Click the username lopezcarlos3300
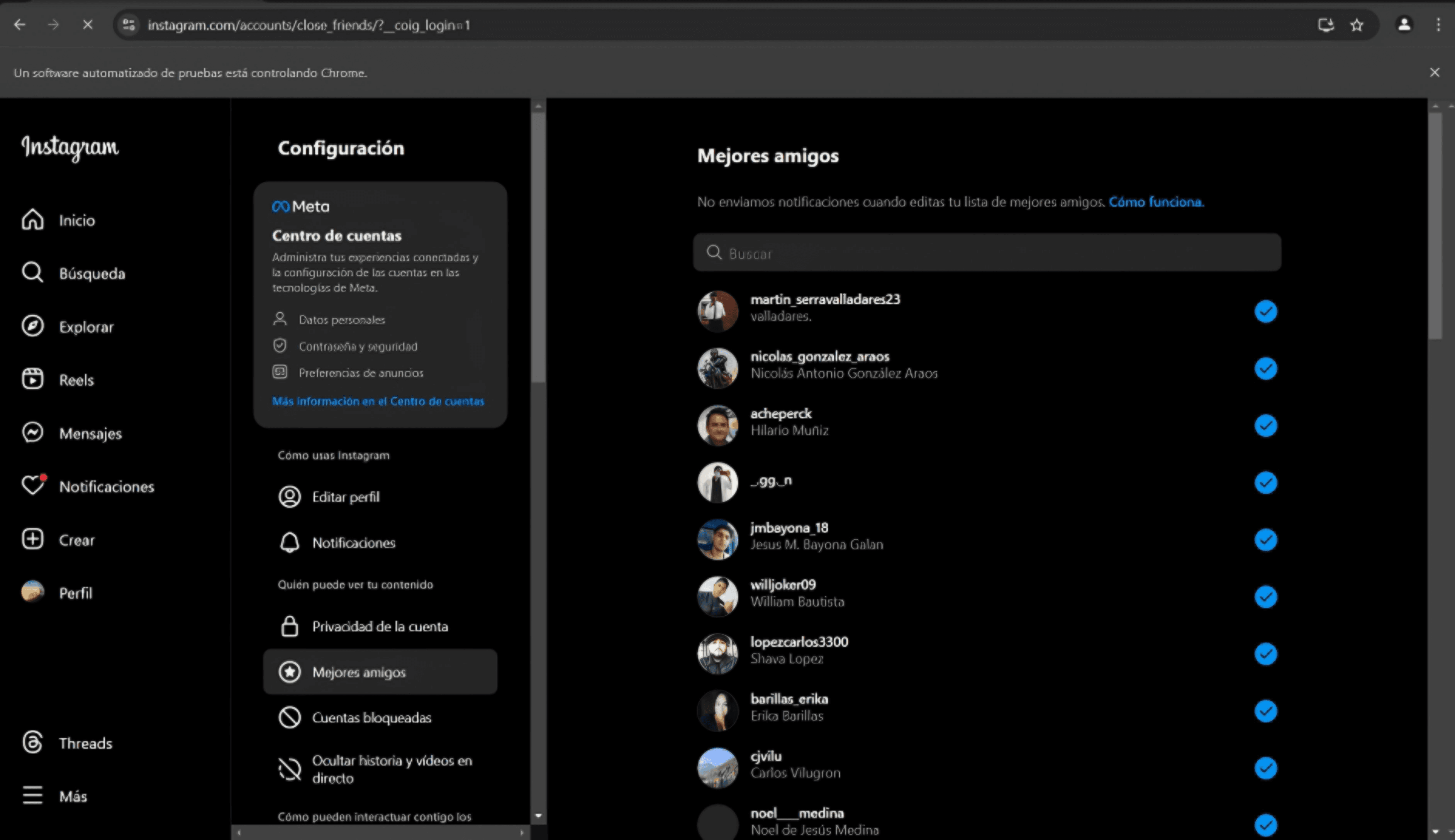The width and height of the screenshot is (1455, 840). [x=799, y=642]
